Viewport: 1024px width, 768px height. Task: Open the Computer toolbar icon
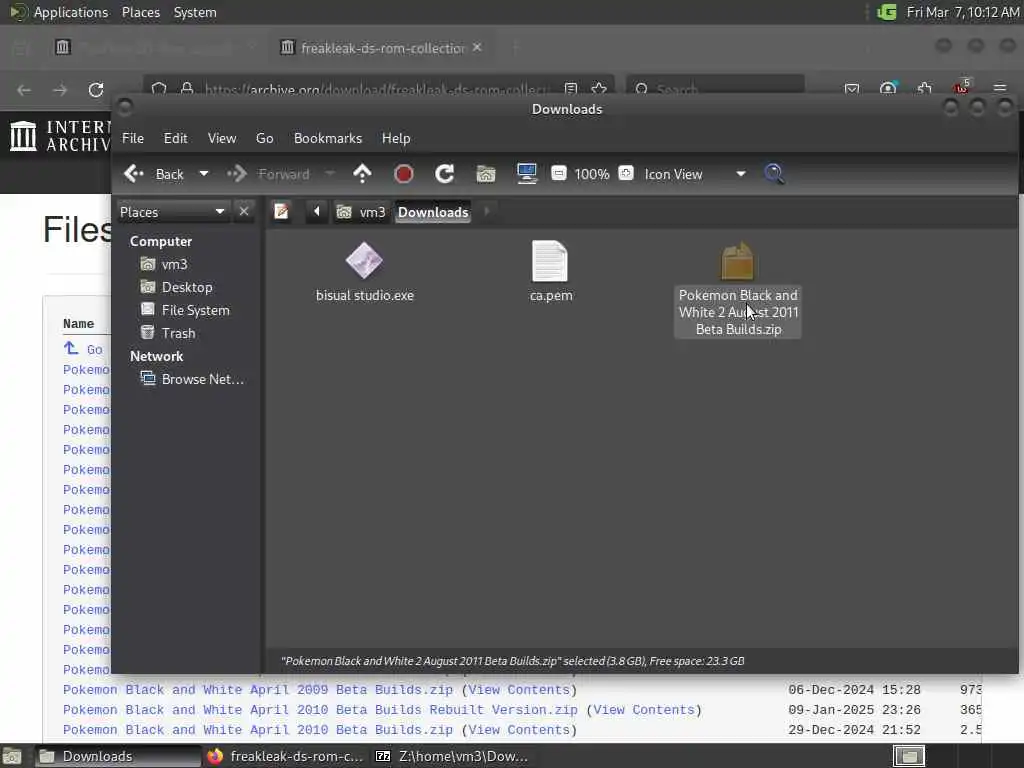[526, 174]
